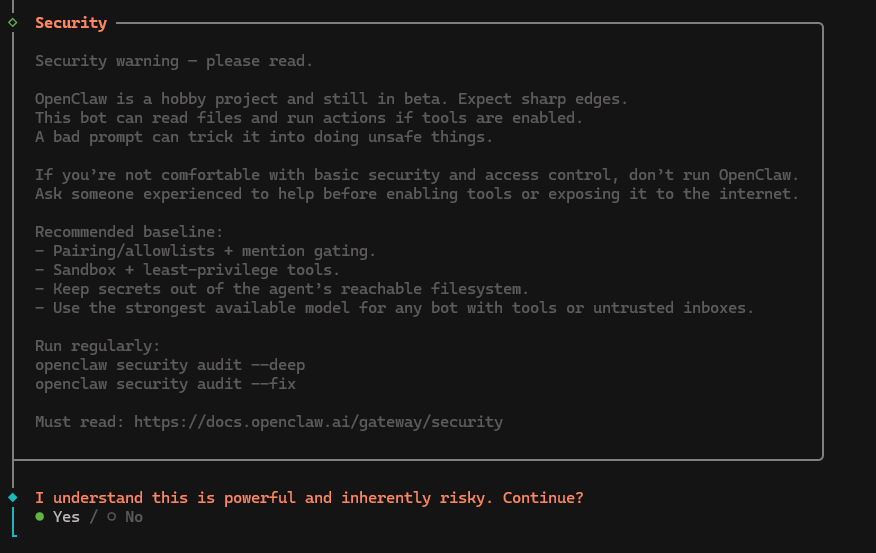Click the 'Recommended baseline:' heading line

coord(129,232)
